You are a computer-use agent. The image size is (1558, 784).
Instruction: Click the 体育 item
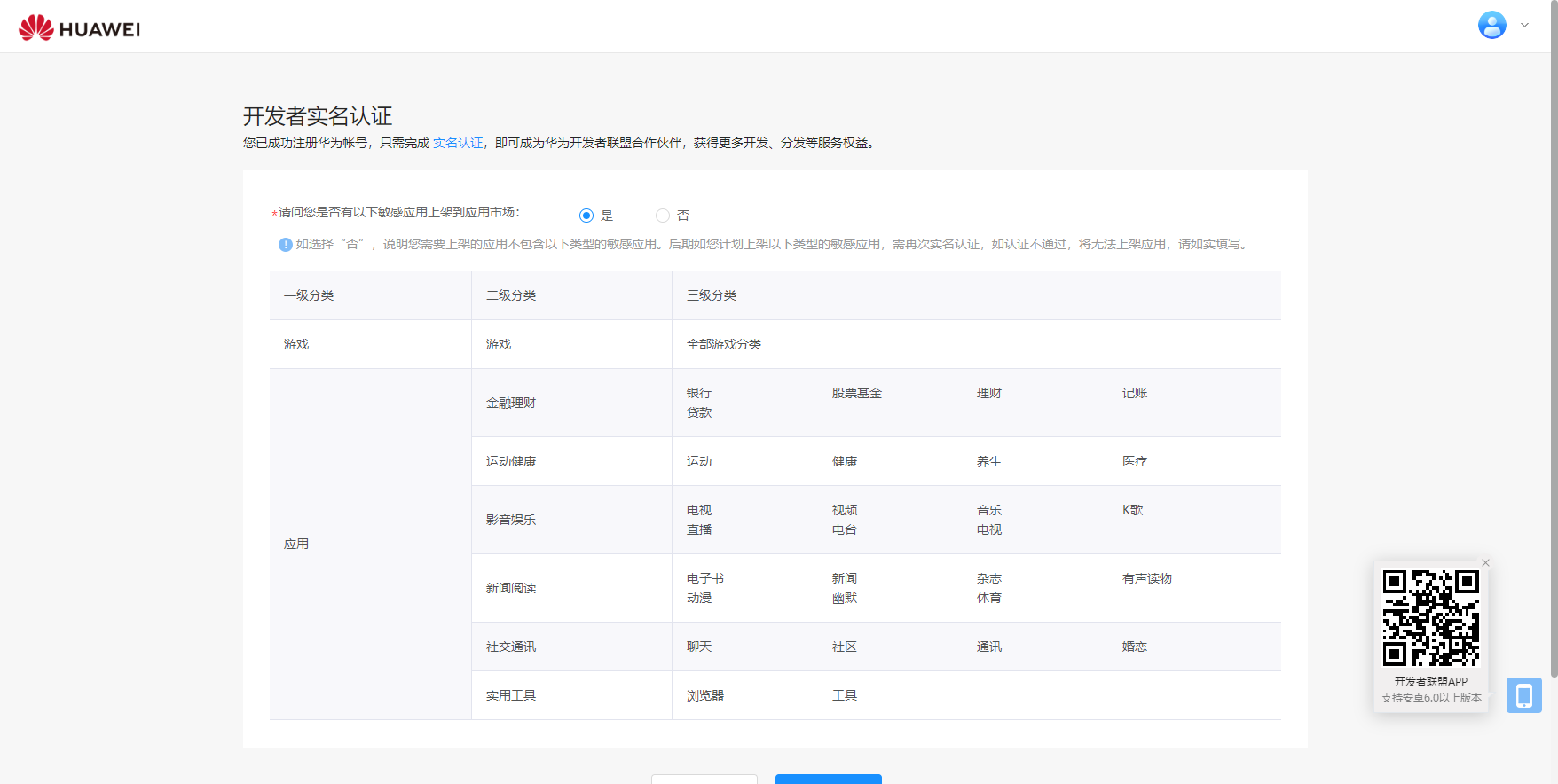[x=989, y=598]
